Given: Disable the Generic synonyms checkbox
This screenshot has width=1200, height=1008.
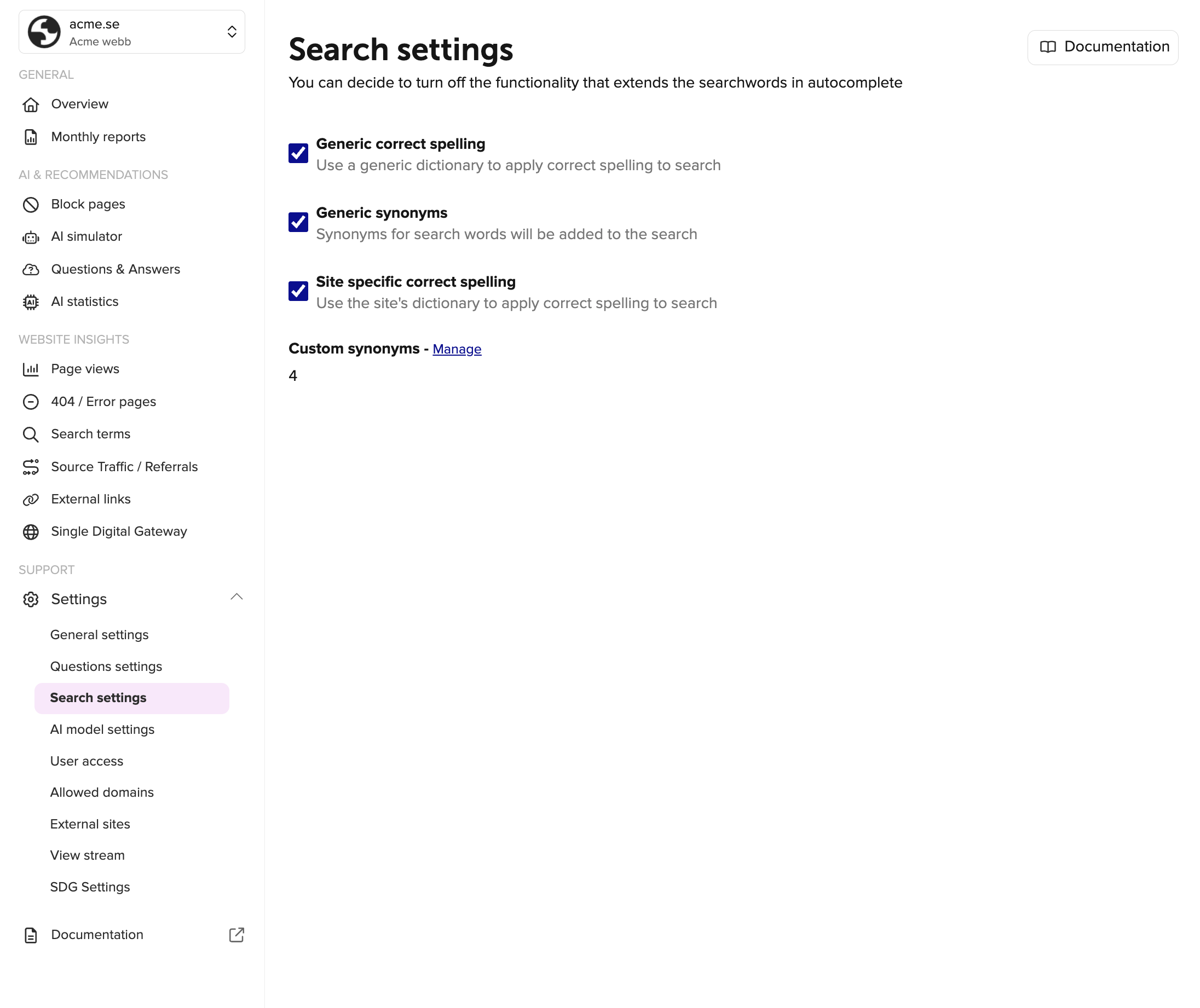Looking at the screenshot, I should [298, 222].
